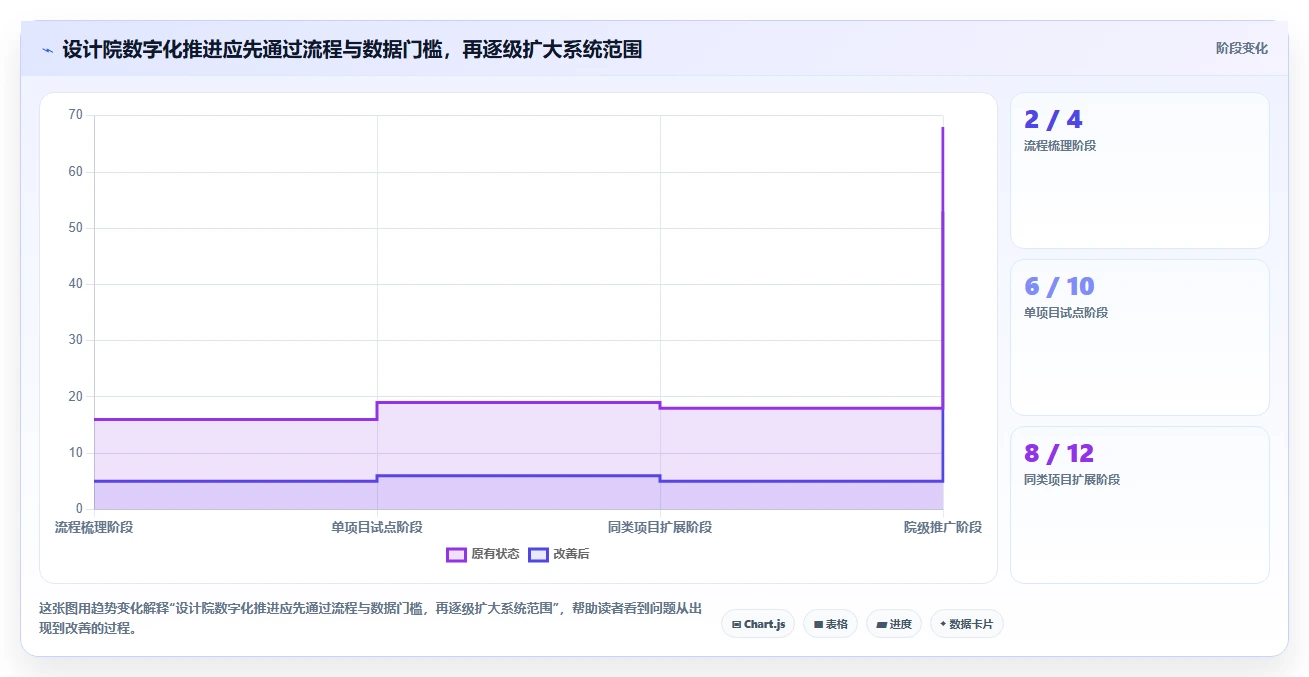Screen dimensions: 1309x677
Task: Click the y-axis value 70
Action: [76, 115]
